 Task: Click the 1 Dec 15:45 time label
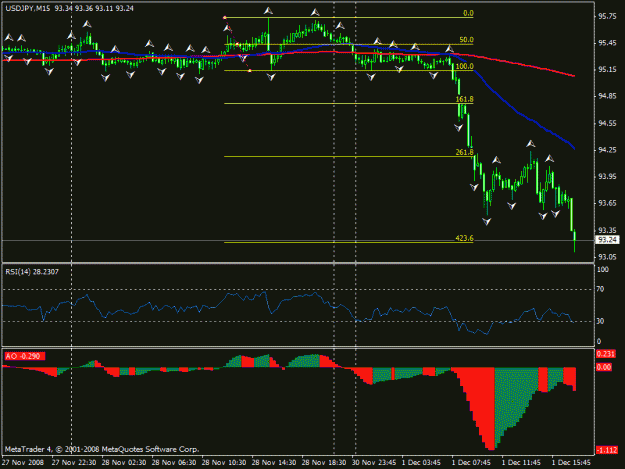(x=571, y=462)
